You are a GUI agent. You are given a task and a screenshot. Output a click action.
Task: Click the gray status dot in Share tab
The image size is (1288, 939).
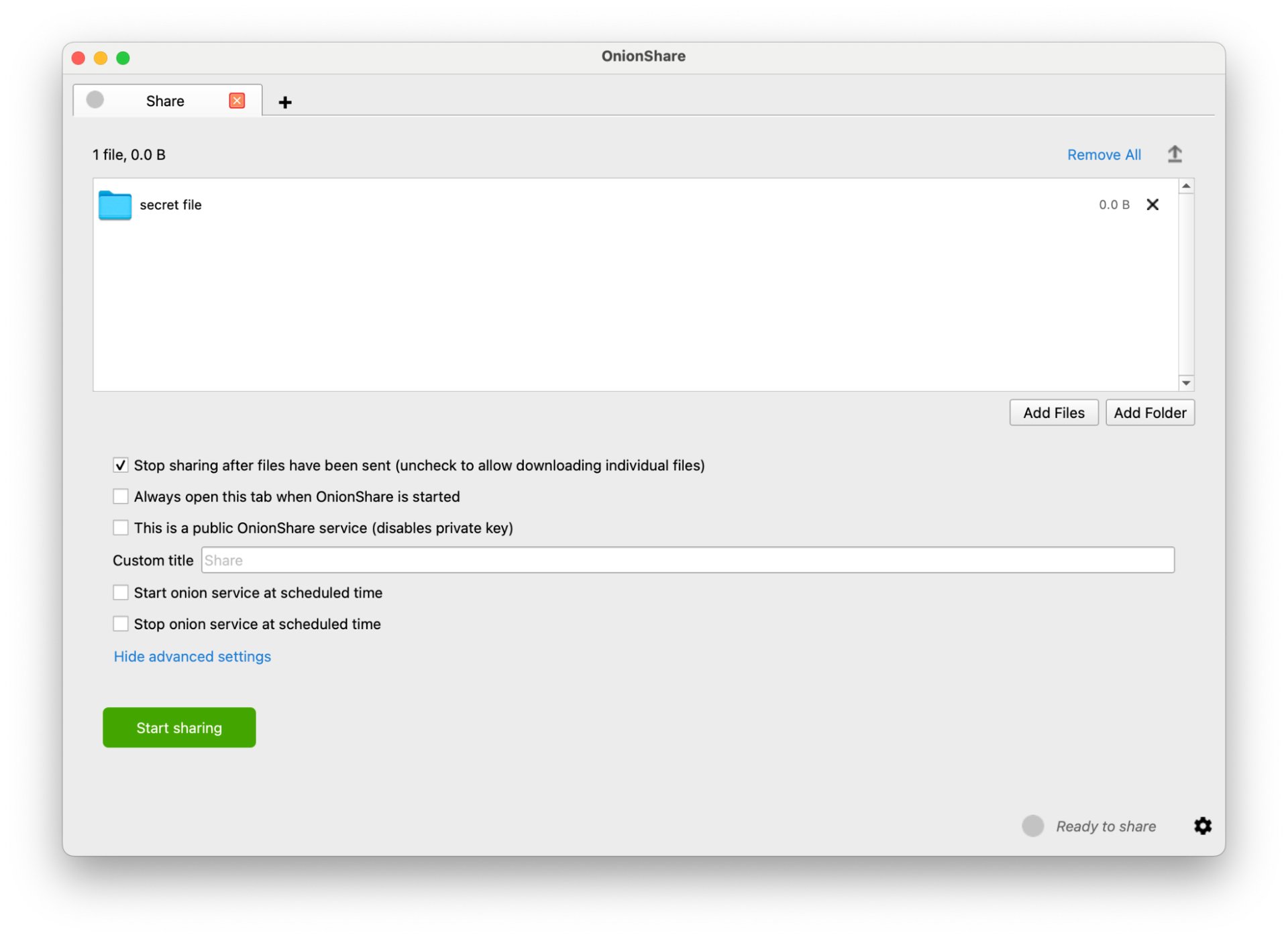point(95,99)
